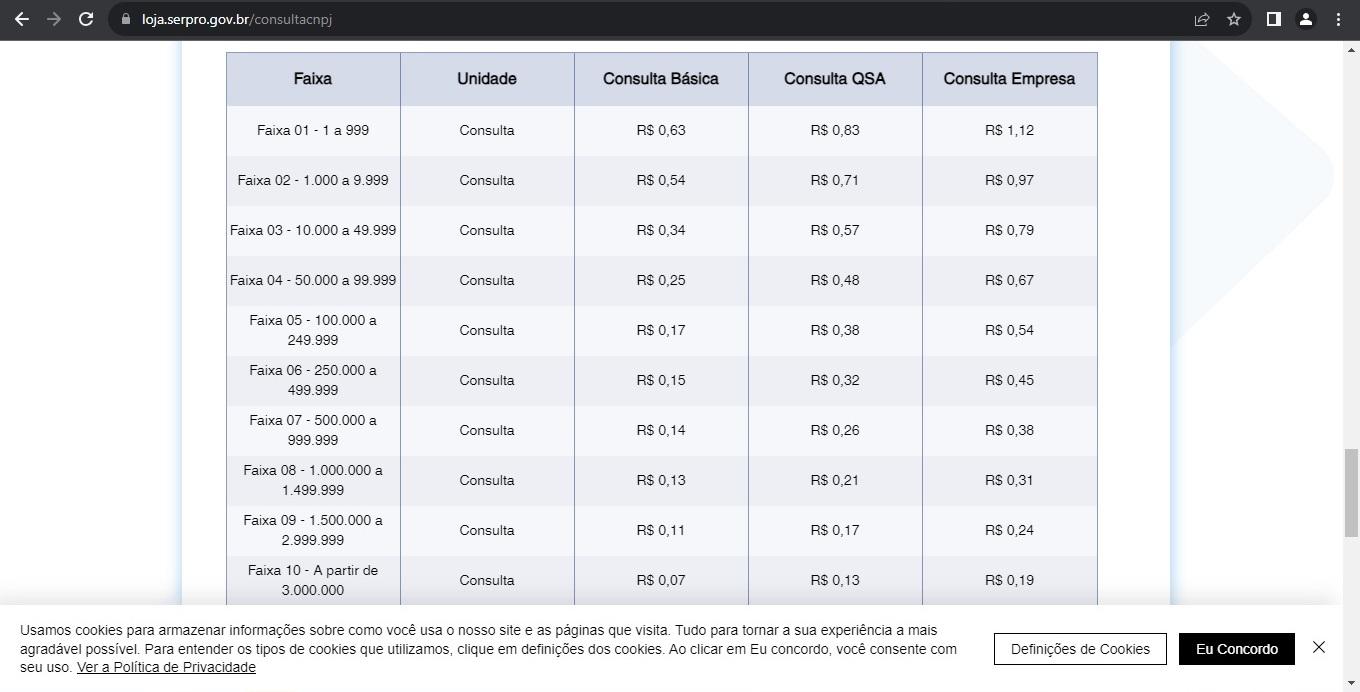The width and height of the screenshot is (1360, 692).
Task: Click the R$ 1,12 Consulta Empresa price
Action: click(x=1009, y=130)
